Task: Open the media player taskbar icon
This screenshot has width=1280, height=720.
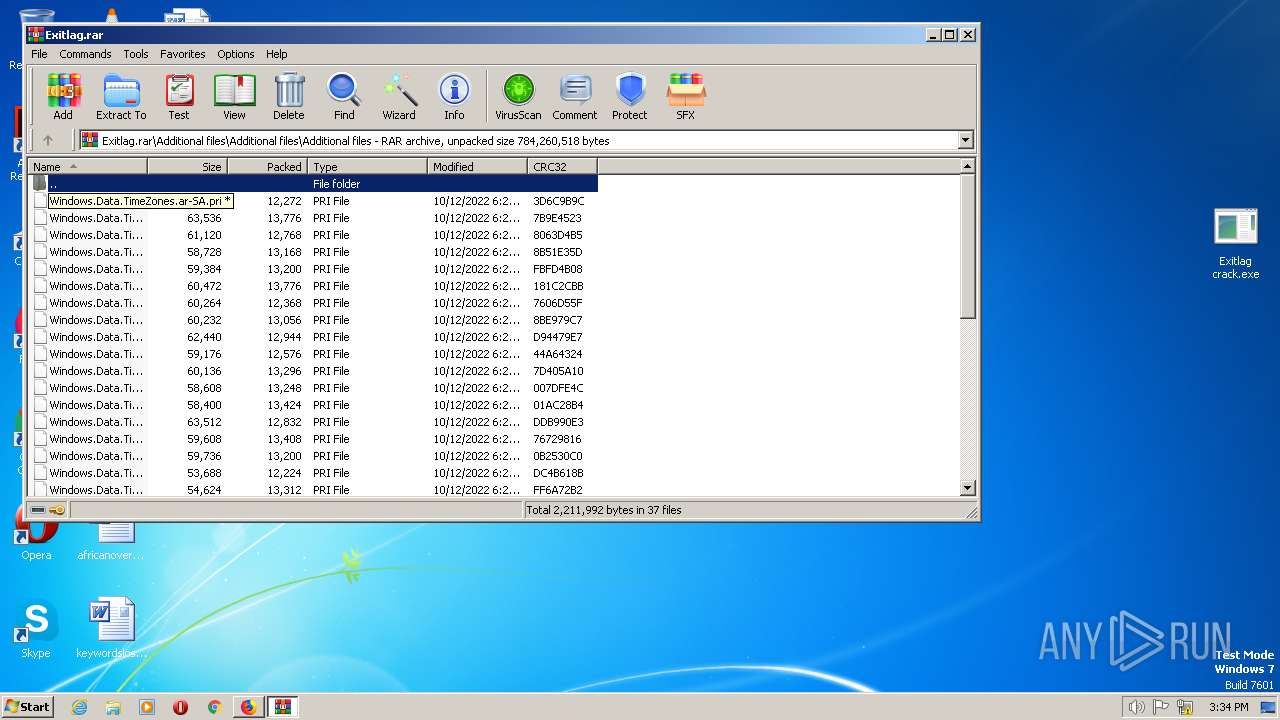Action: click(x=147, y=707)
